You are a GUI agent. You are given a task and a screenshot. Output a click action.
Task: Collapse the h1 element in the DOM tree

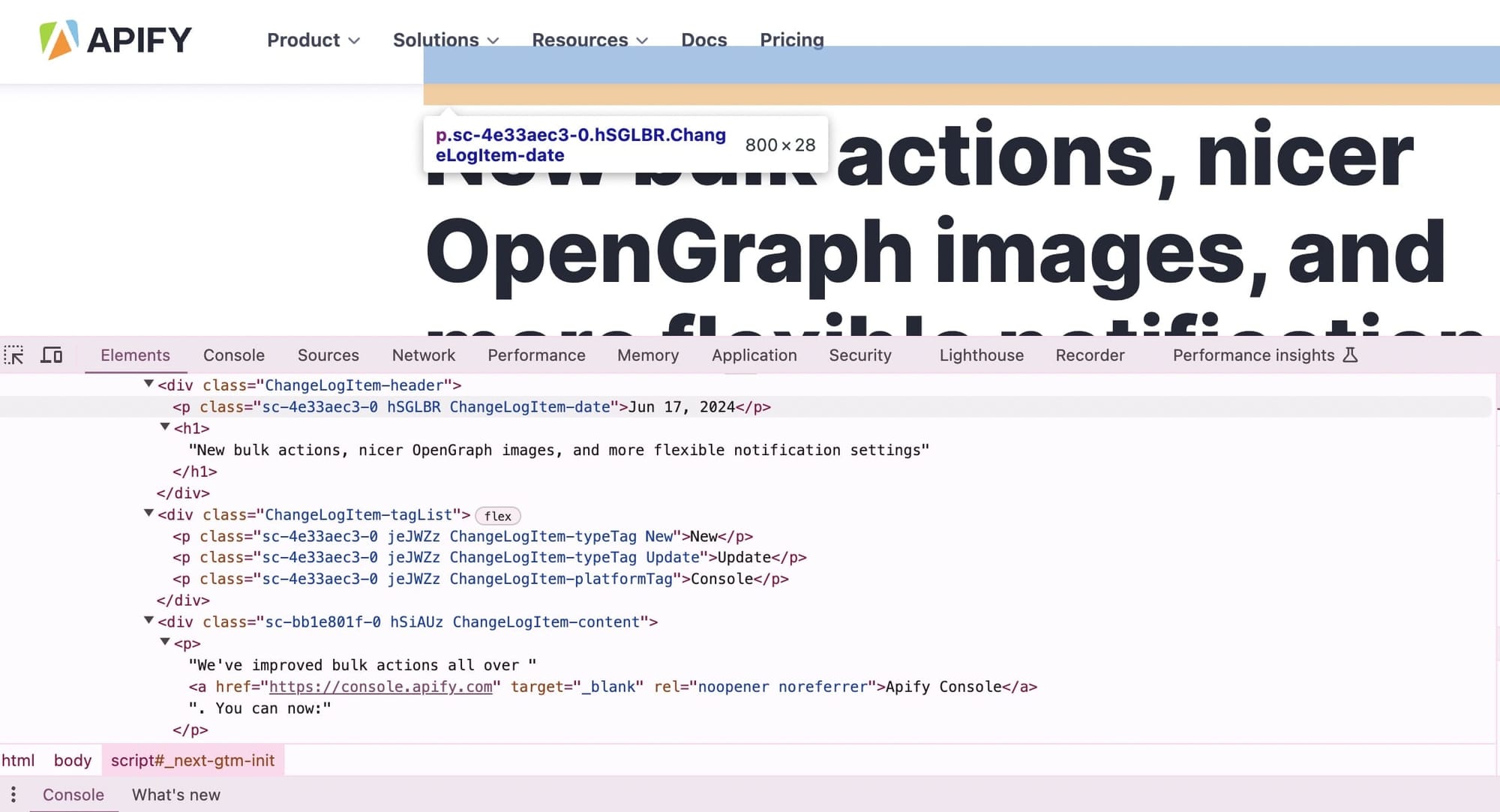[164, 427]
